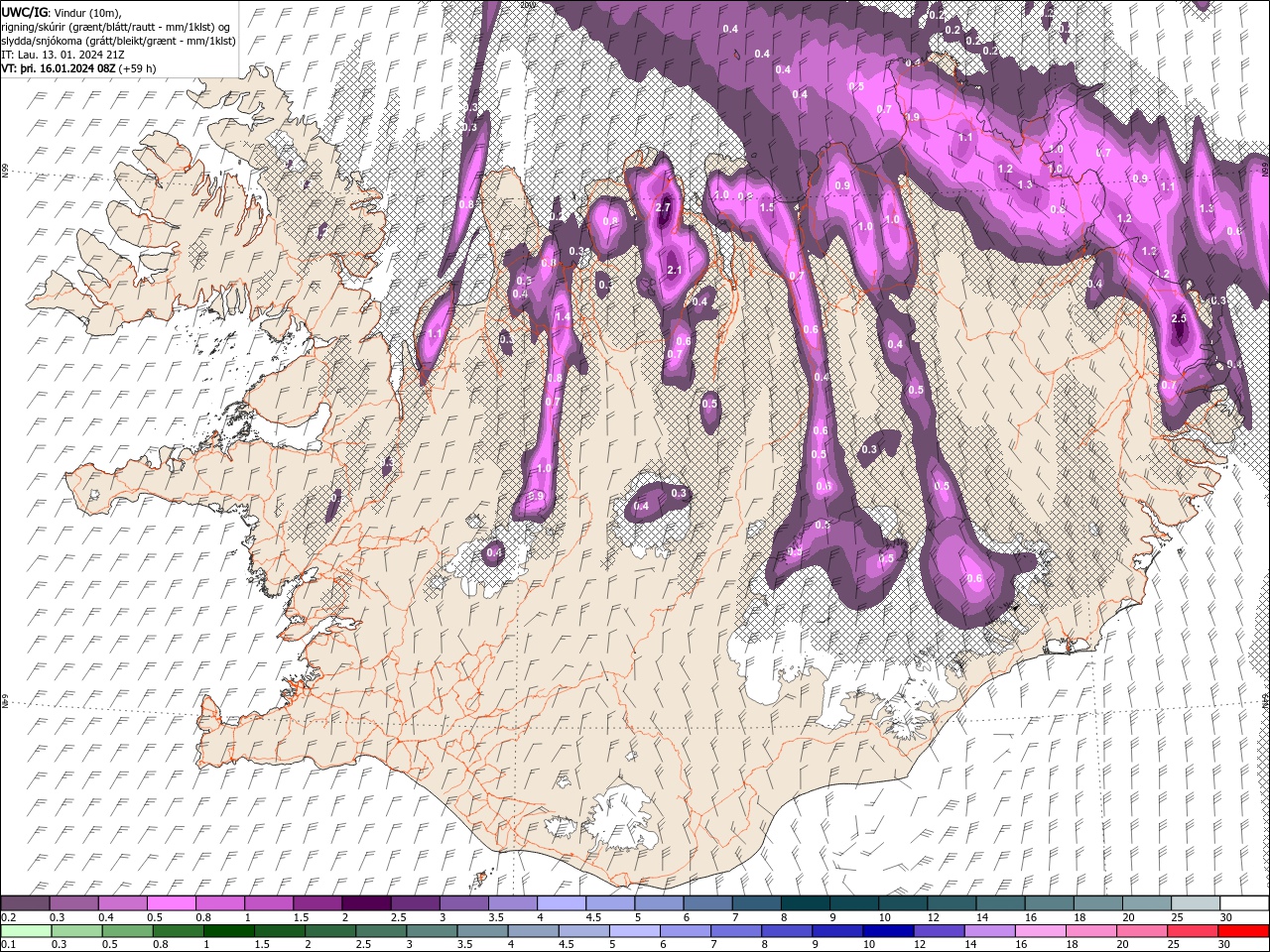Click the 2.1 precipitation value on the map

(x=674, y=270)
